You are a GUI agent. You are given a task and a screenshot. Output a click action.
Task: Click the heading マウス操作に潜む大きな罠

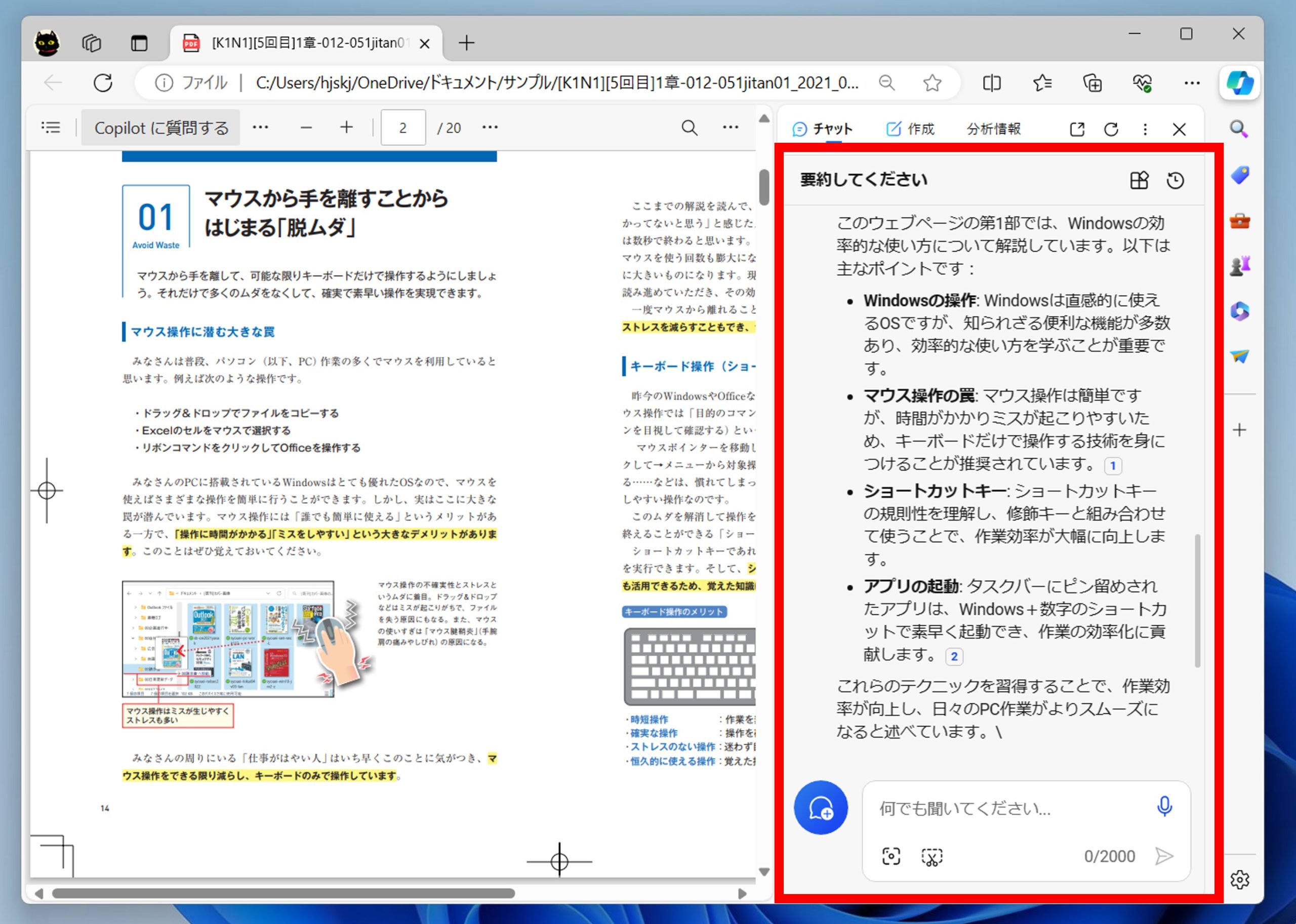202,332
